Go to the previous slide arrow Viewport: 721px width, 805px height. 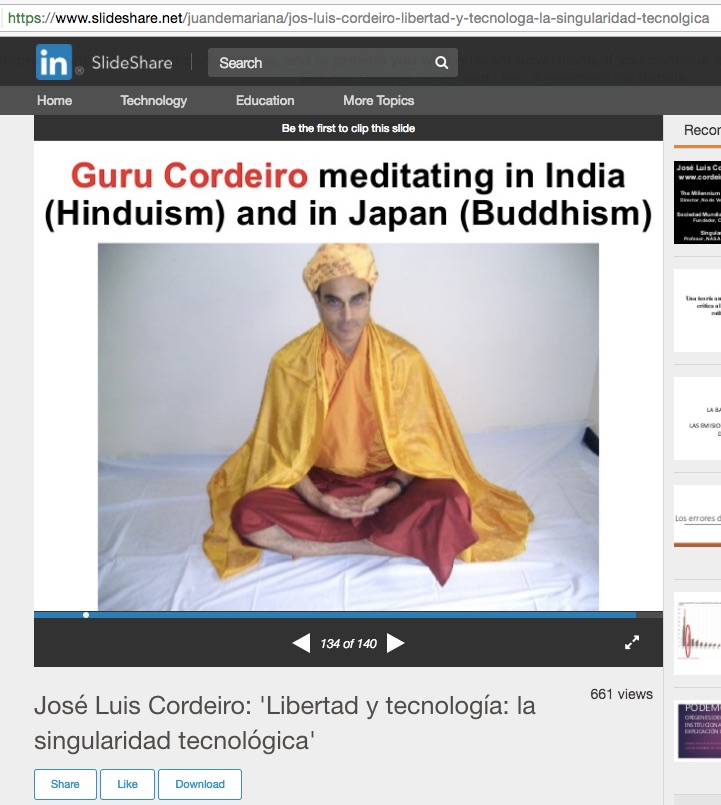coord(301,643)
